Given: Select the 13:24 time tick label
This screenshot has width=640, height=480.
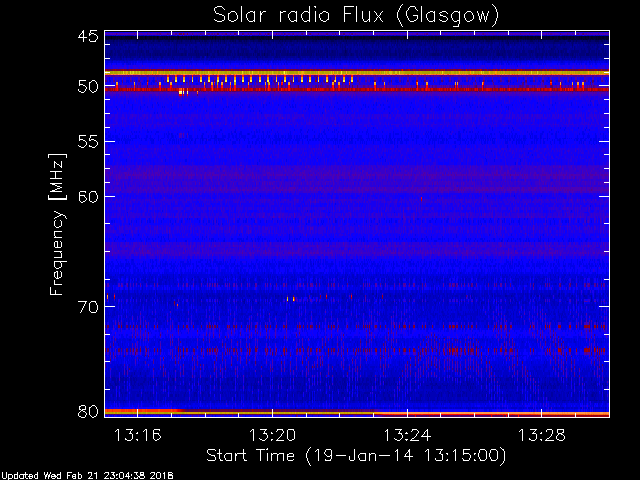Looking at the screenshot, I should click(407, 435).
